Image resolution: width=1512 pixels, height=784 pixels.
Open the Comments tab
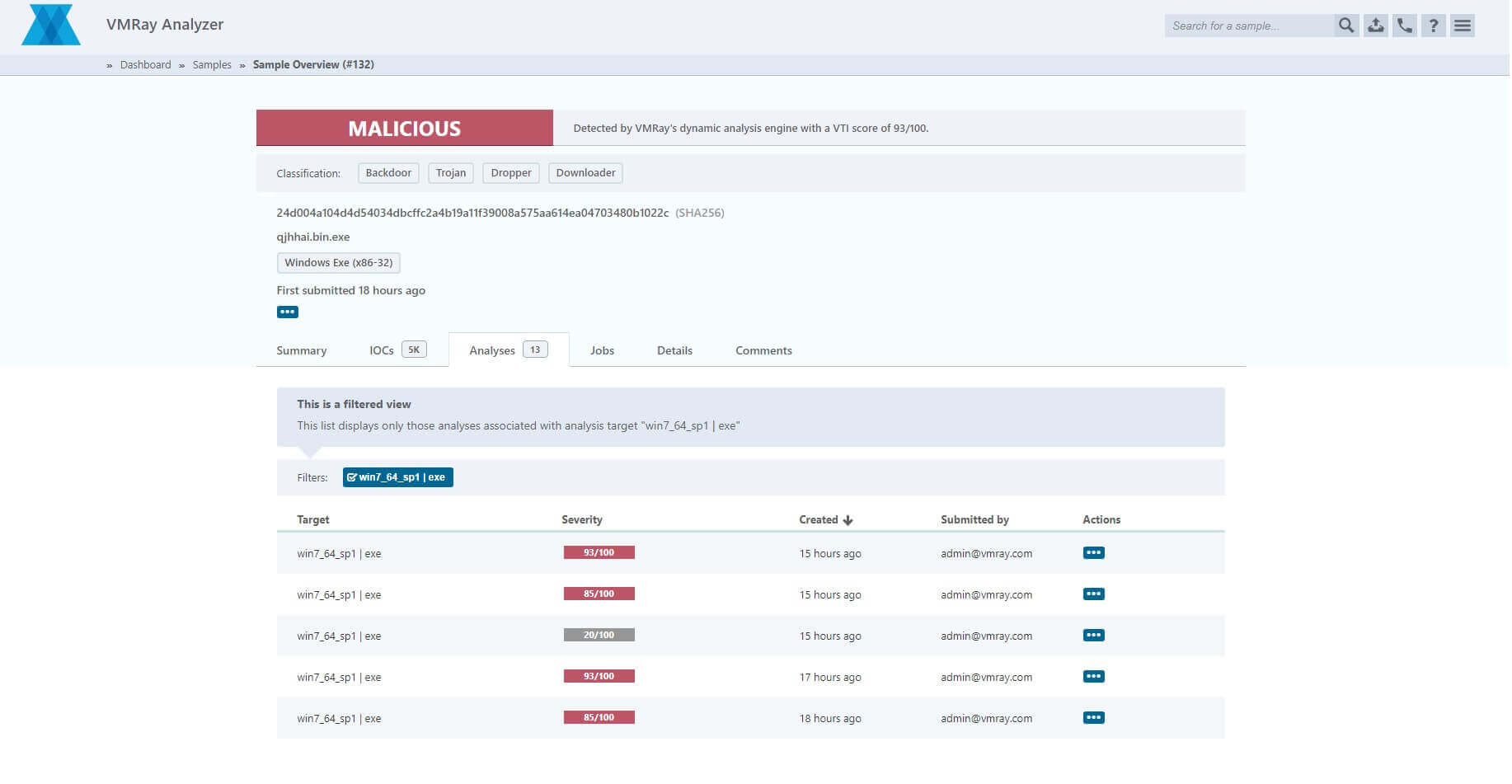tap(763, 350)
